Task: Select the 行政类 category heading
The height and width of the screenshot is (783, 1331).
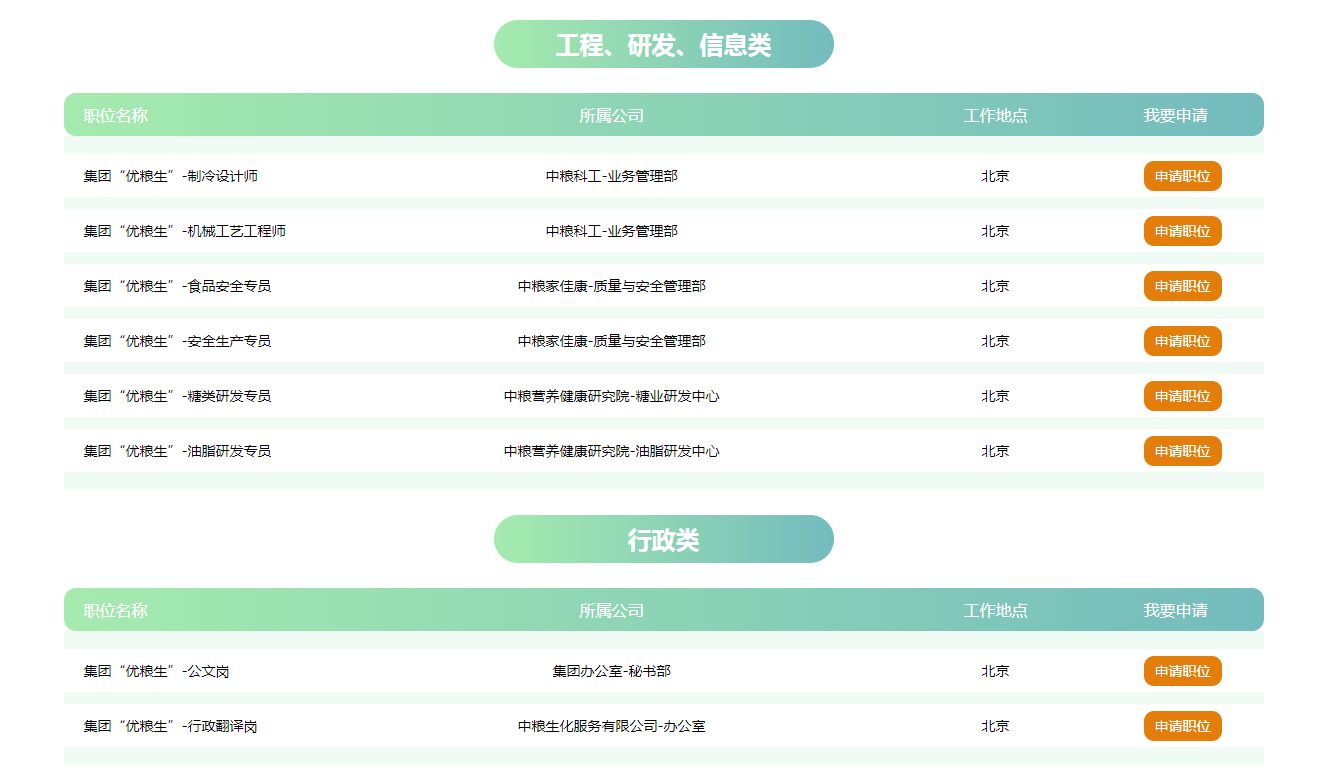Action: 664,539
